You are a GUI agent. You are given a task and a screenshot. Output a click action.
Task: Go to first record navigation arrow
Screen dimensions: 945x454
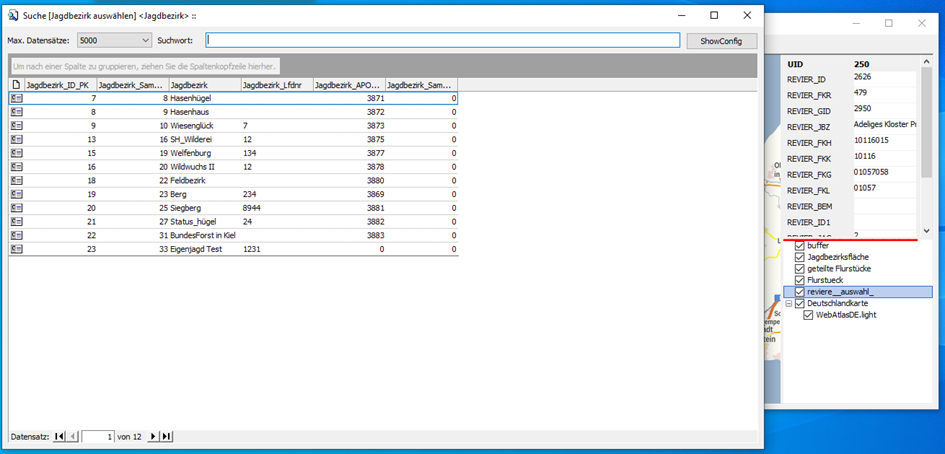pyautogui.click(x=58, y=437)
